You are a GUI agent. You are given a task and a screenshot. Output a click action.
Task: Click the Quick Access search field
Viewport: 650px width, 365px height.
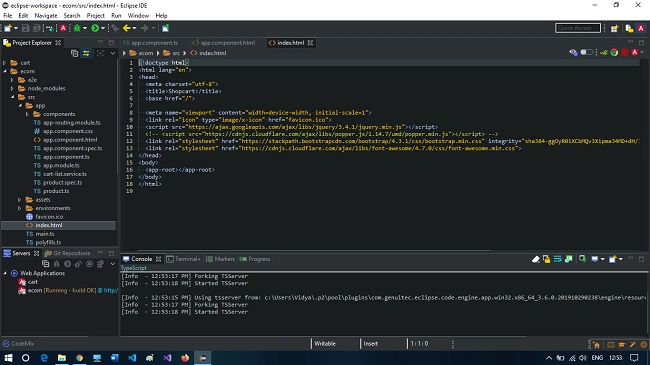pos(577,28)
